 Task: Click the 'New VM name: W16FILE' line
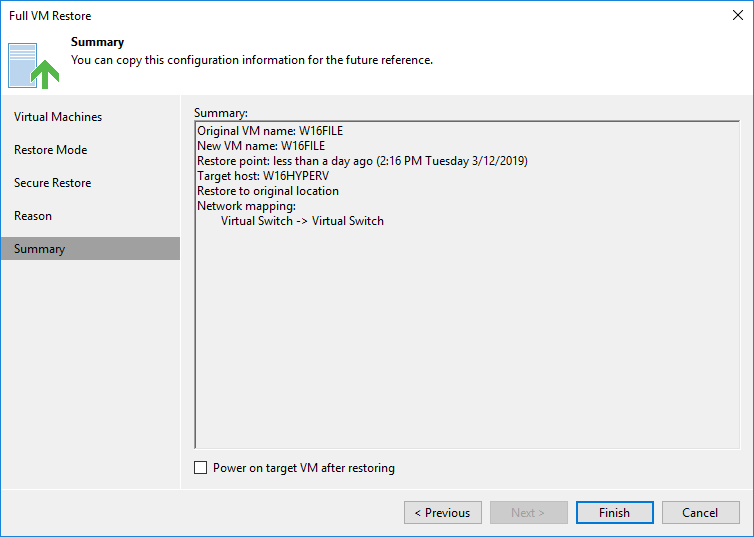pos(261,146)
